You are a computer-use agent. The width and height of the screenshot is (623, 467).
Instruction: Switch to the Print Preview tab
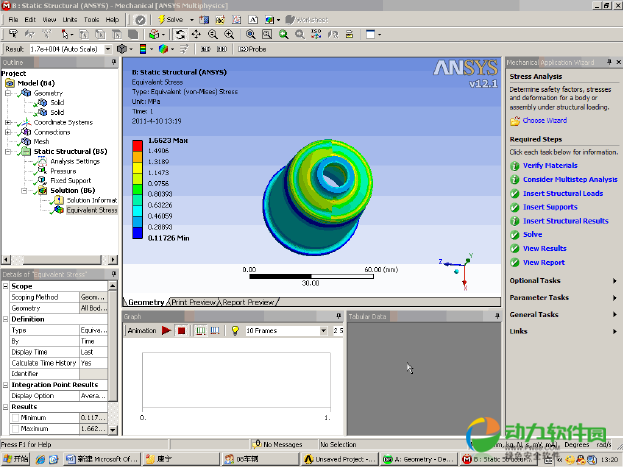pos(194,302)
